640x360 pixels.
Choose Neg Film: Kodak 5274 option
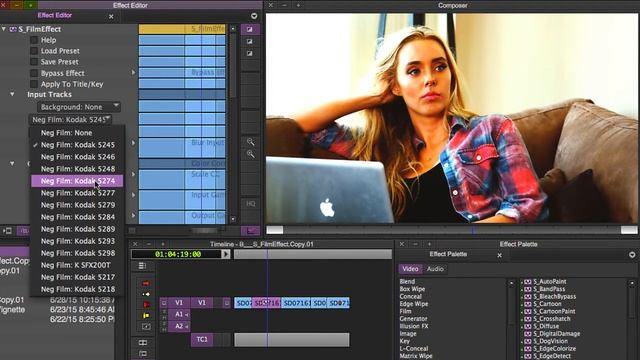[77, 181]
